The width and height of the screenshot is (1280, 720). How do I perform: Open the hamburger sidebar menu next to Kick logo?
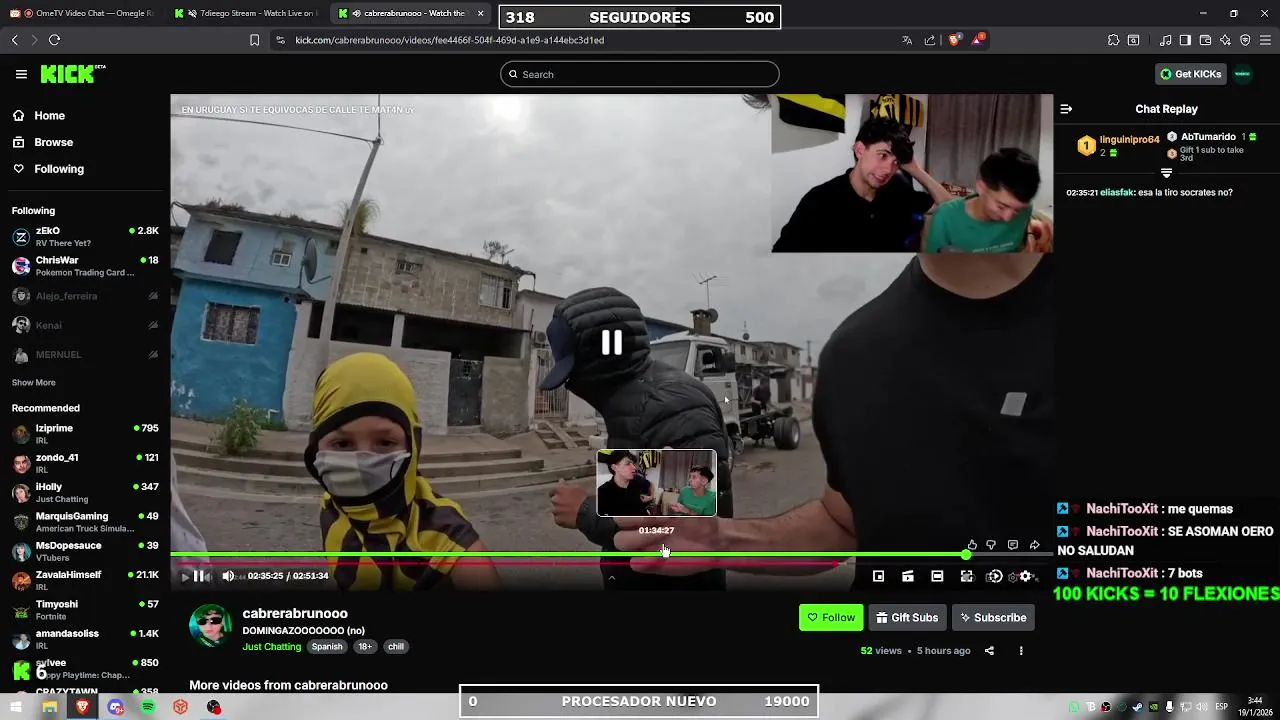[21, 74]
